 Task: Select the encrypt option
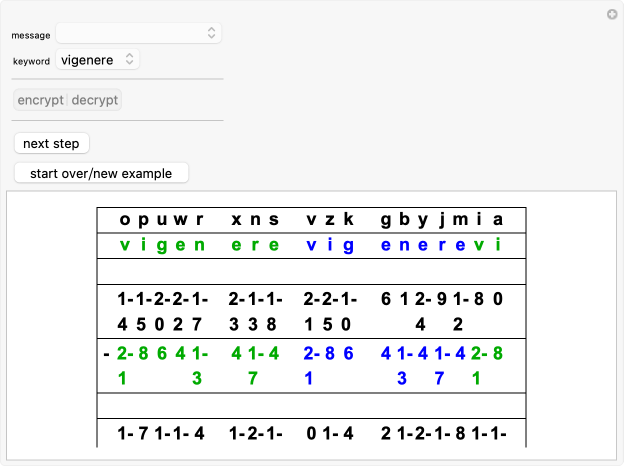click(41, 100)
